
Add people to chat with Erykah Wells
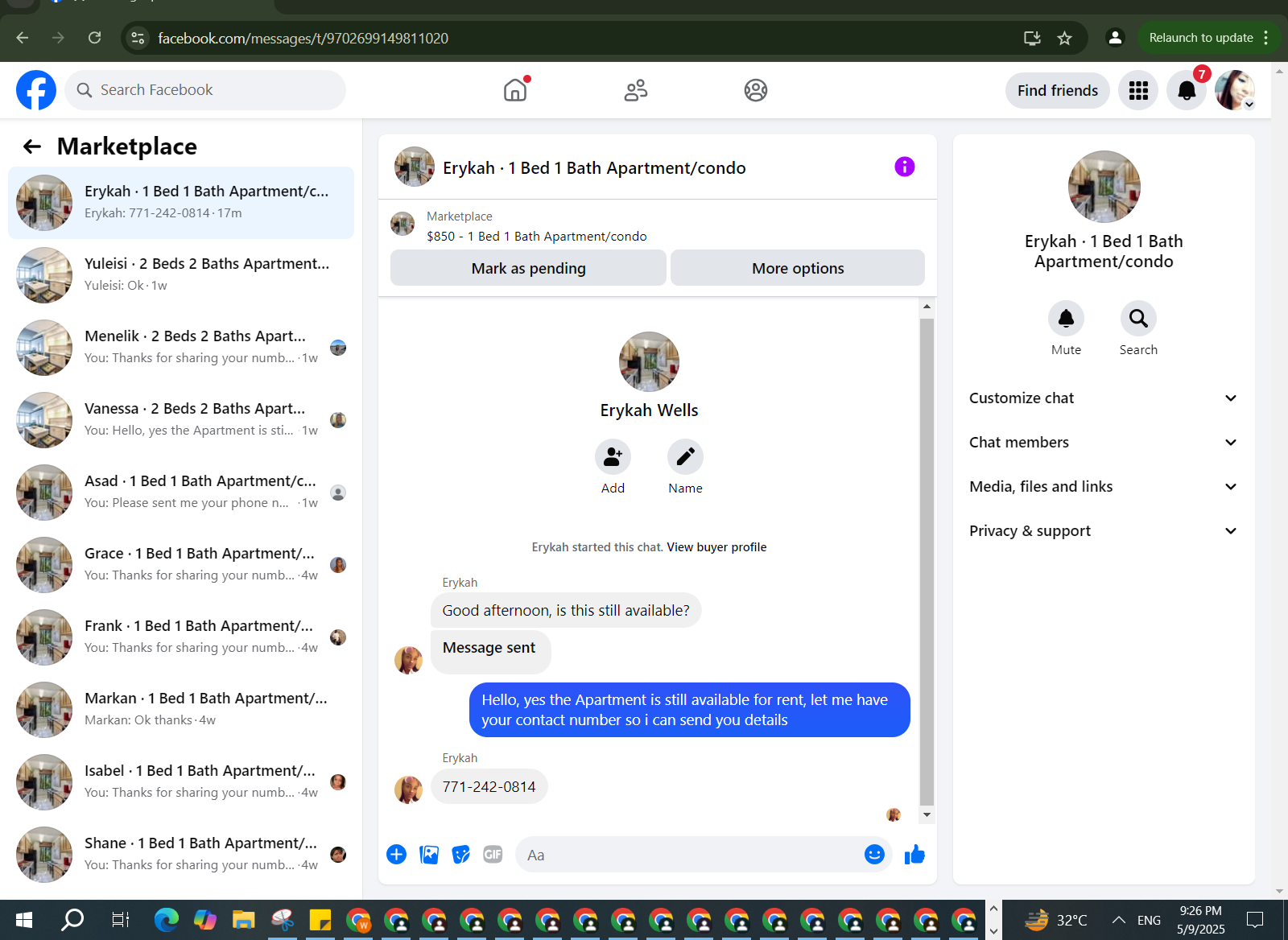point(613,457)
